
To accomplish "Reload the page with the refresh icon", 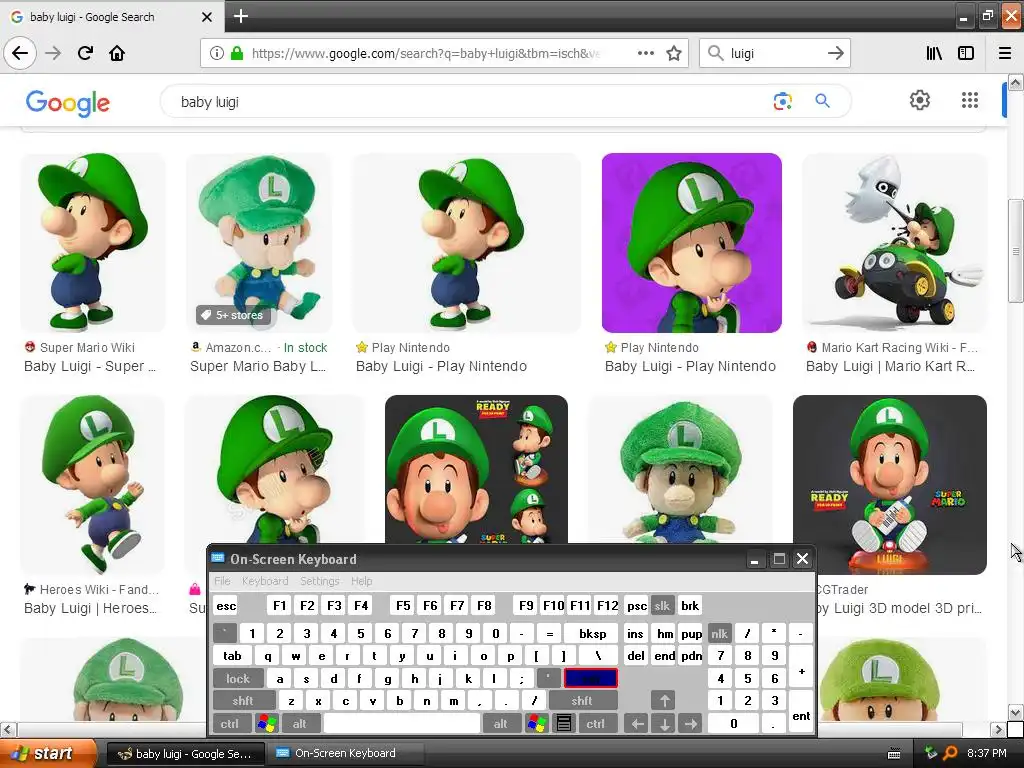I will pos(85,53).
